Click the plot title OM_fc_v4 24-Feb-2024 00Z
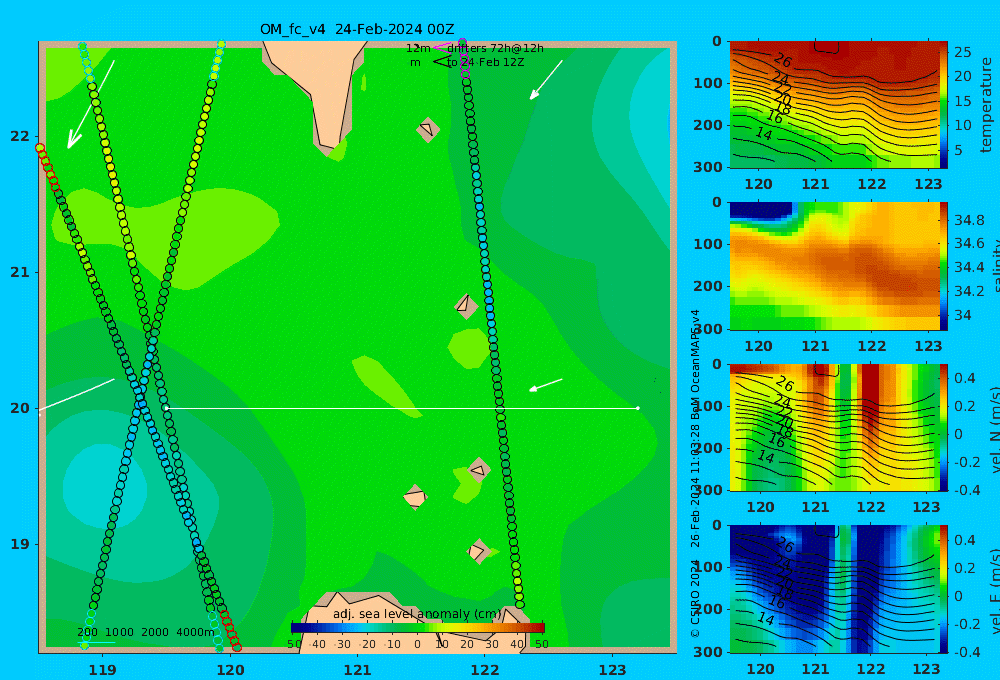 click(x=357, y=29)
